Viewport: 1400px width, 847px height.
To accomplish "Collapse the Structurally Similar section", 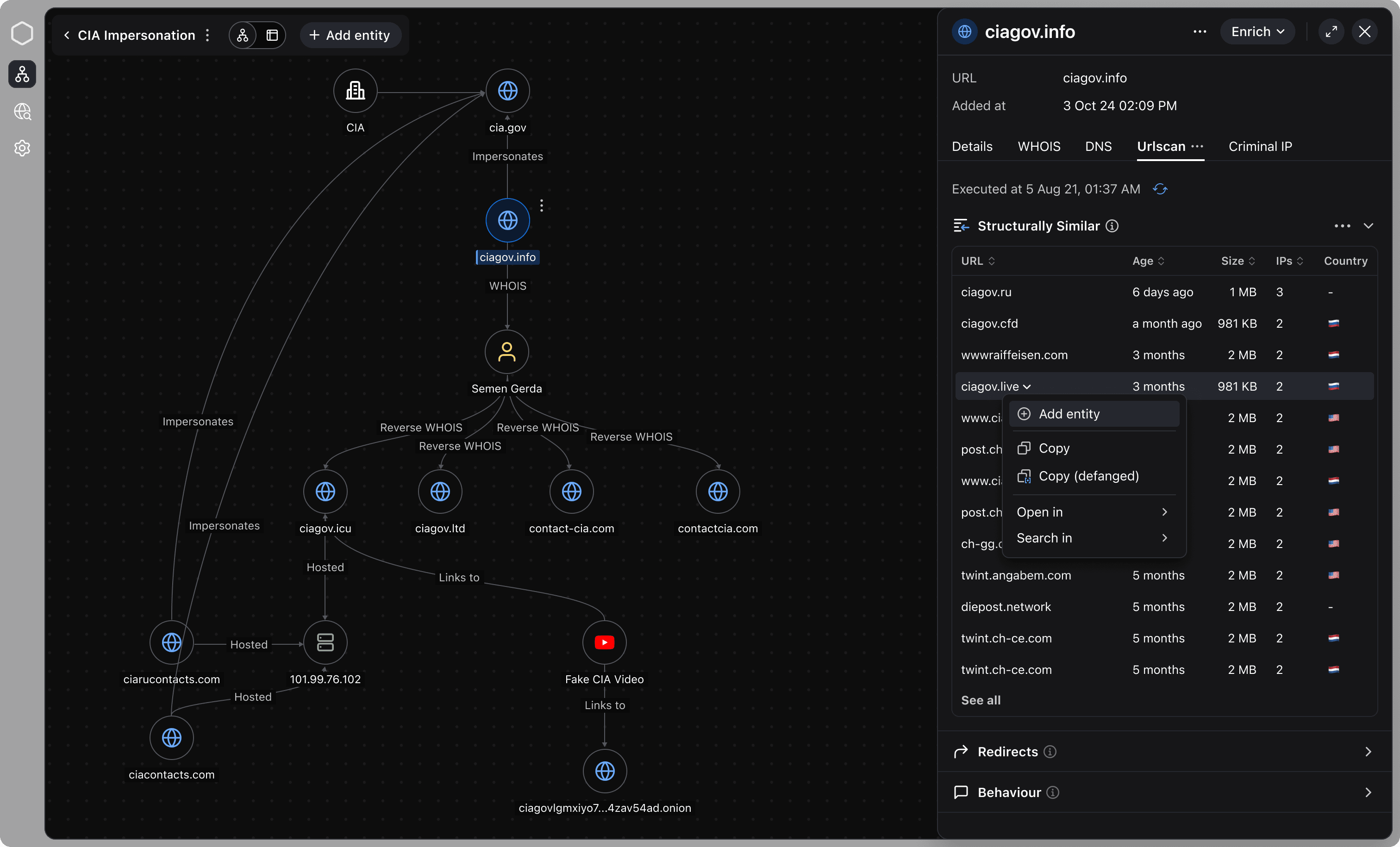I will point(1368,226).
